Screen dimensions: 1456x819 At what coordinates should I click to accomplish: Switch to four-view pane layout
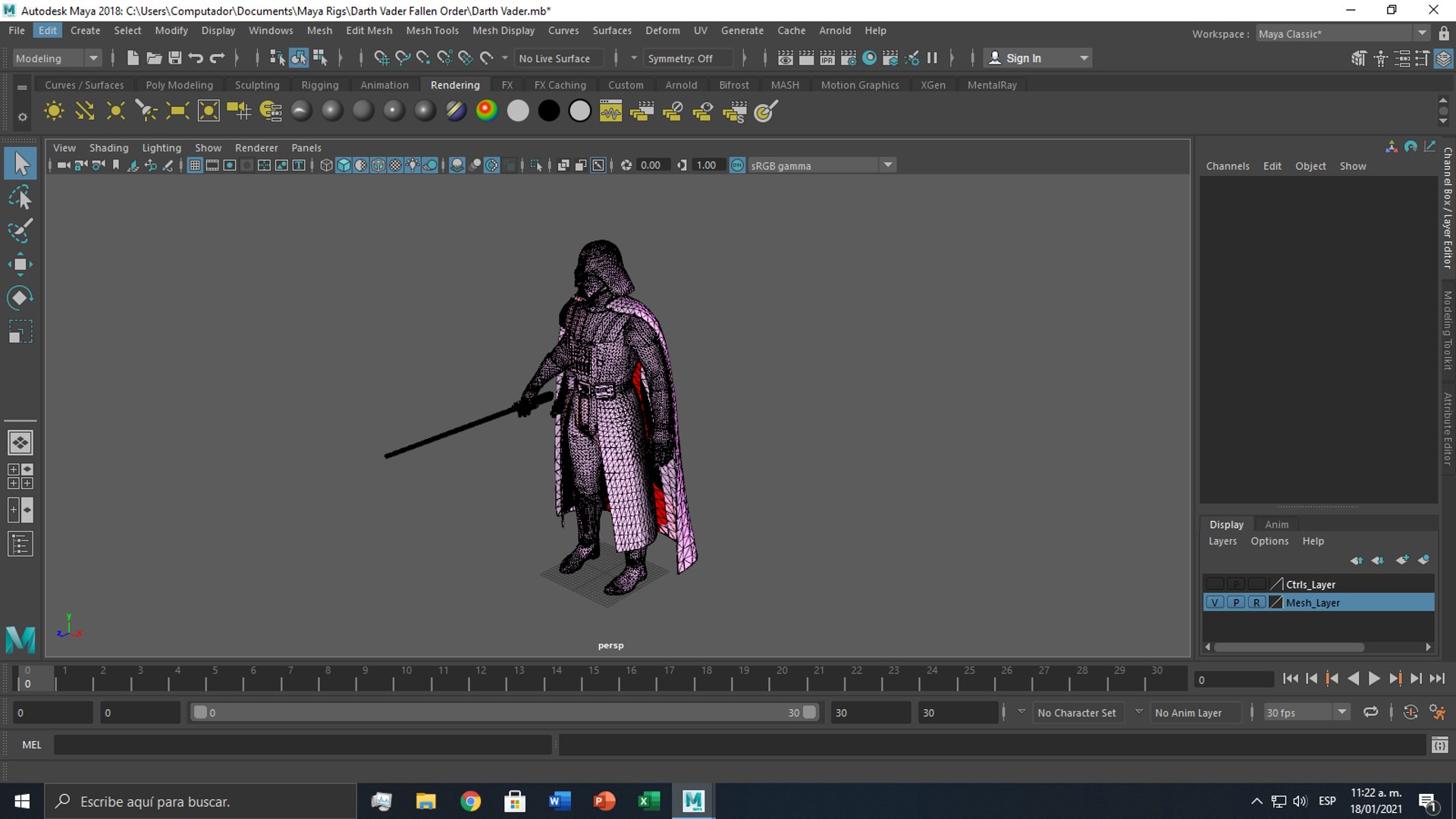coord(20,476)
